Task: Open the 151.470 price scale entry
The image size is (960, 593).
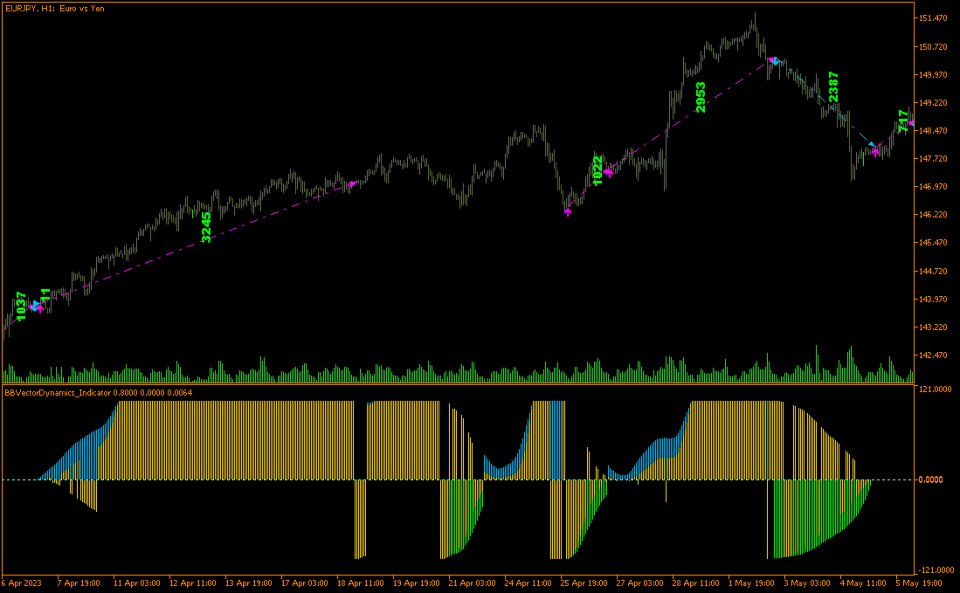Action: [x=936, y=17]
